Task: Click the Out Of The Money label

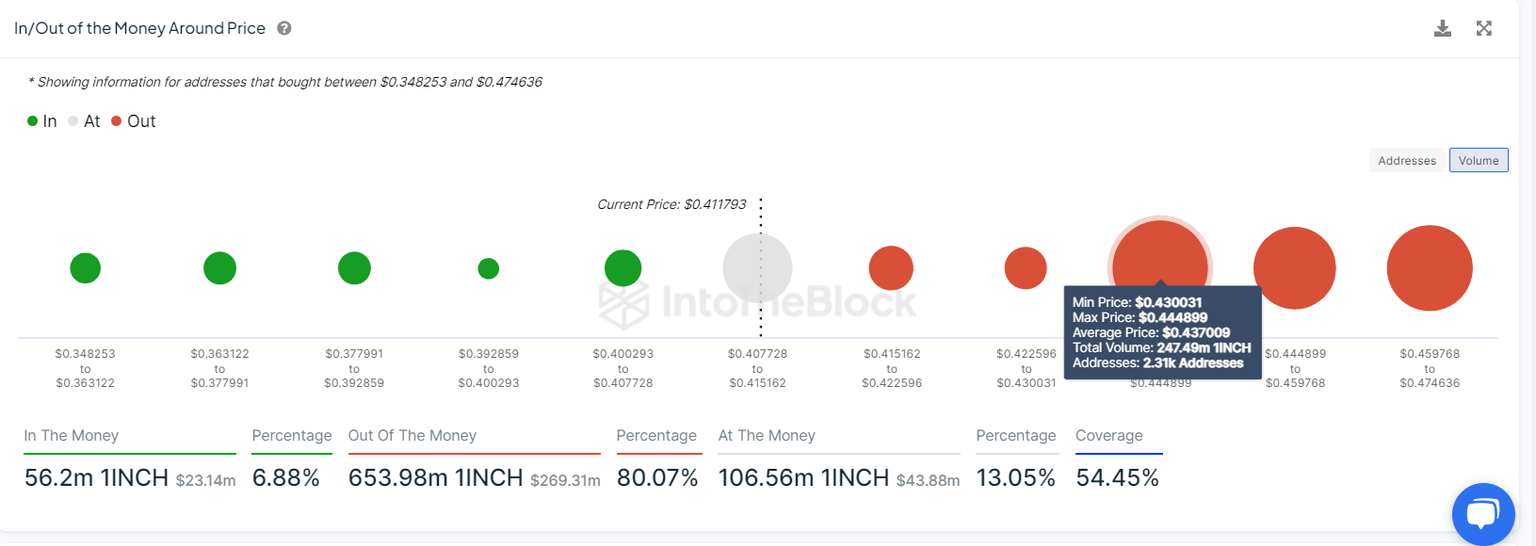Action: coord(412,436)
